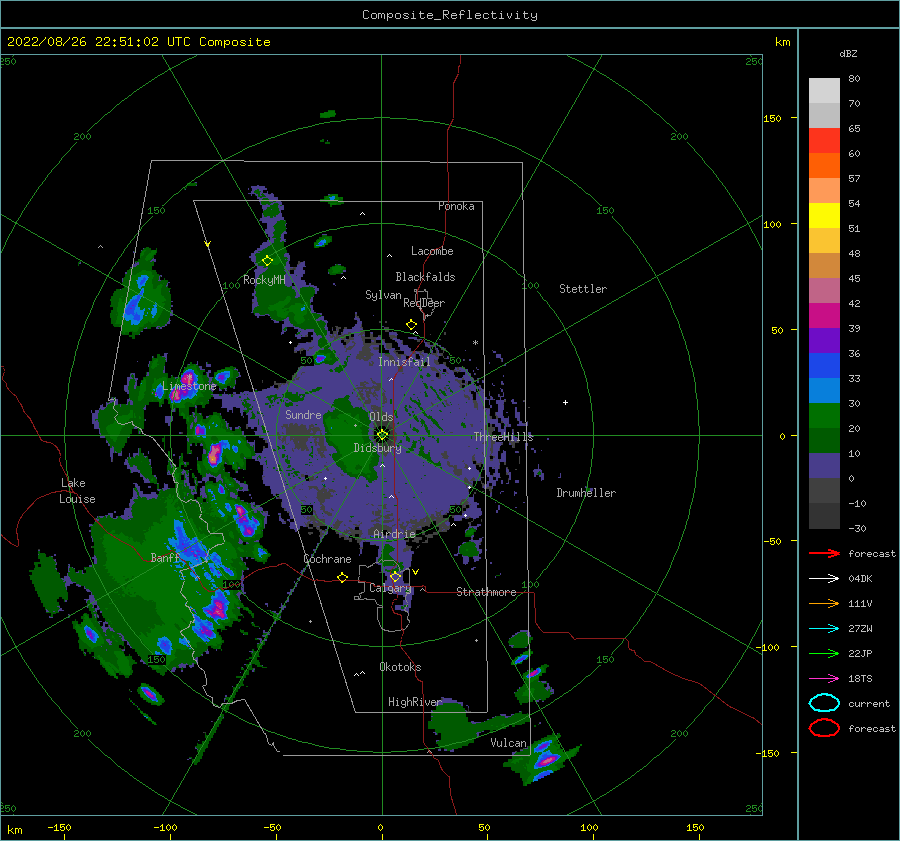This screenshot has width=900, height=841.
Task: Select the 65 dBZ red color swatch
Action: coord(824,141)
